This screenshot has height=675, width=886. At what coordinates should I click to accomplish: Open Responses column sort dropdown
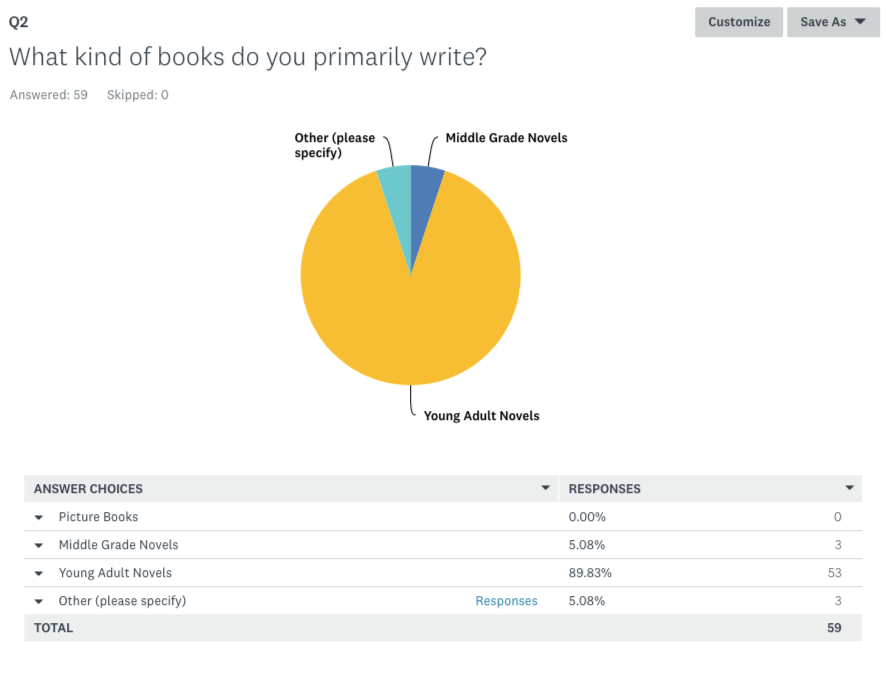pyautogui.click(x=849, y=488)
